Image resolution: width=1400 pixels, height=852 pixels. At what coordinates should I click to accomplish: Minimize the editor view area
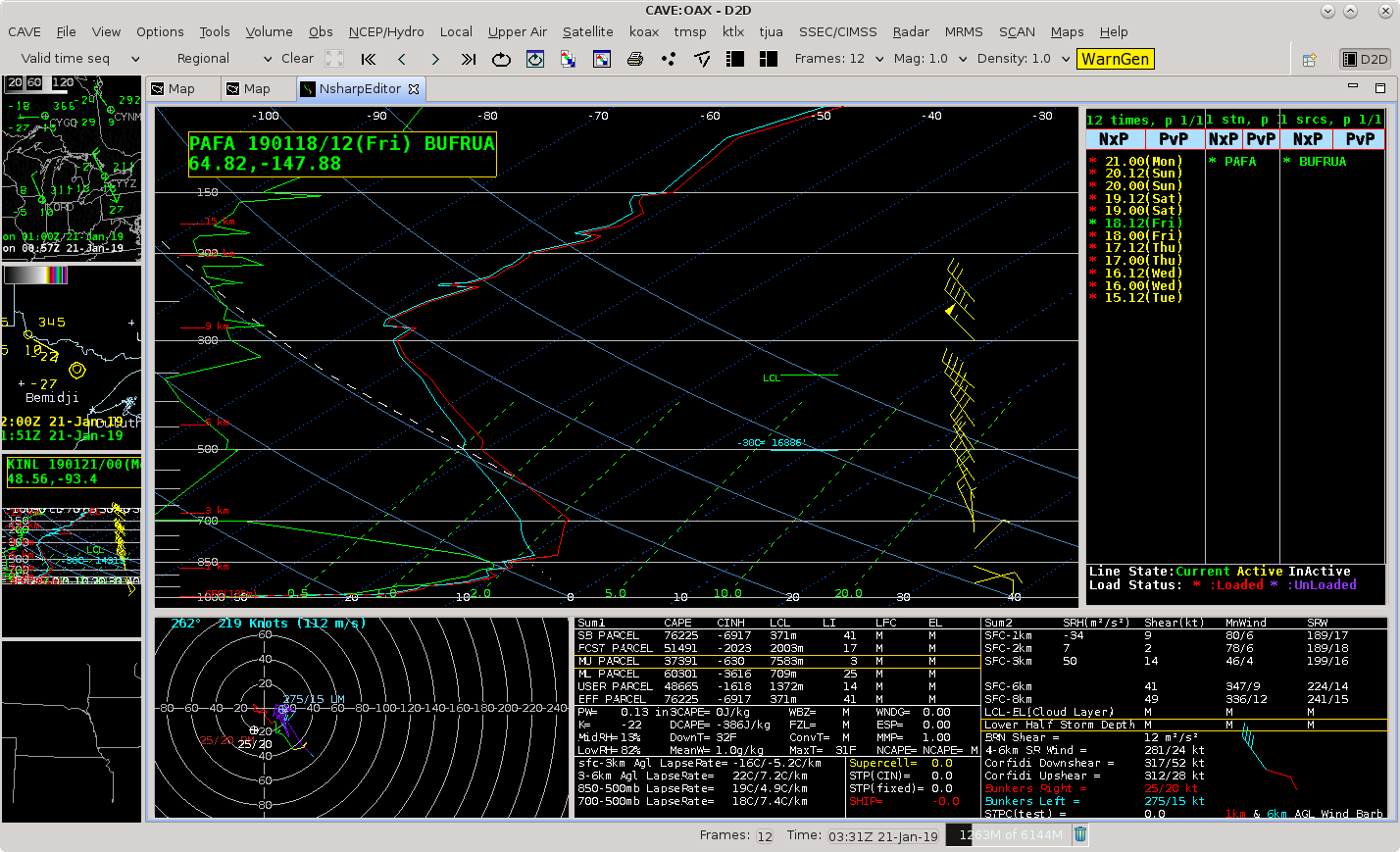point(1353,87)
